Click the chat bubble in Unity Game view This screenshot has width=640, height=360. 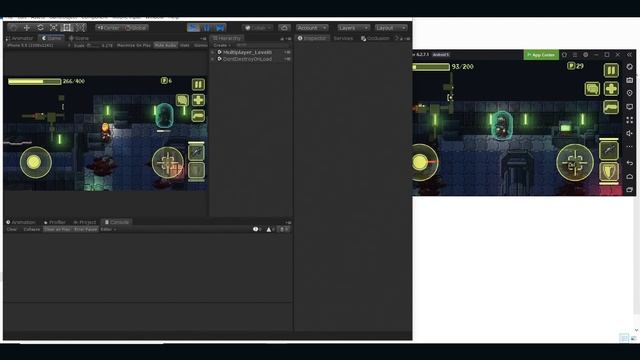[x=182, y=100]
